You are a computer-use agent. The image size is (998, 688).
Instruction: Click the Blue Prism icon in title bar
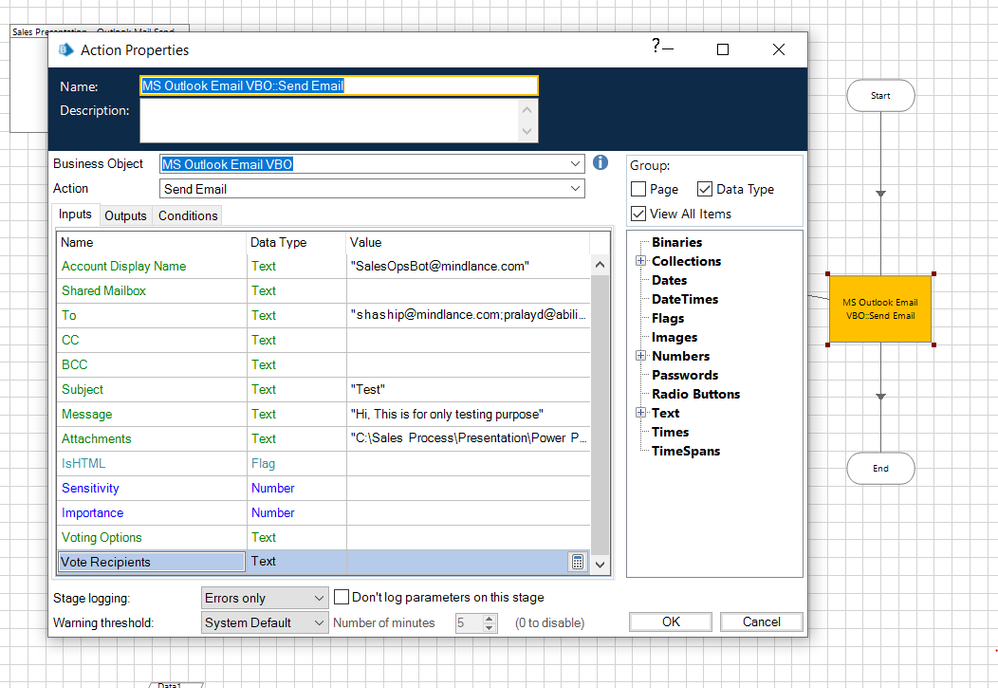coord(66,50)
